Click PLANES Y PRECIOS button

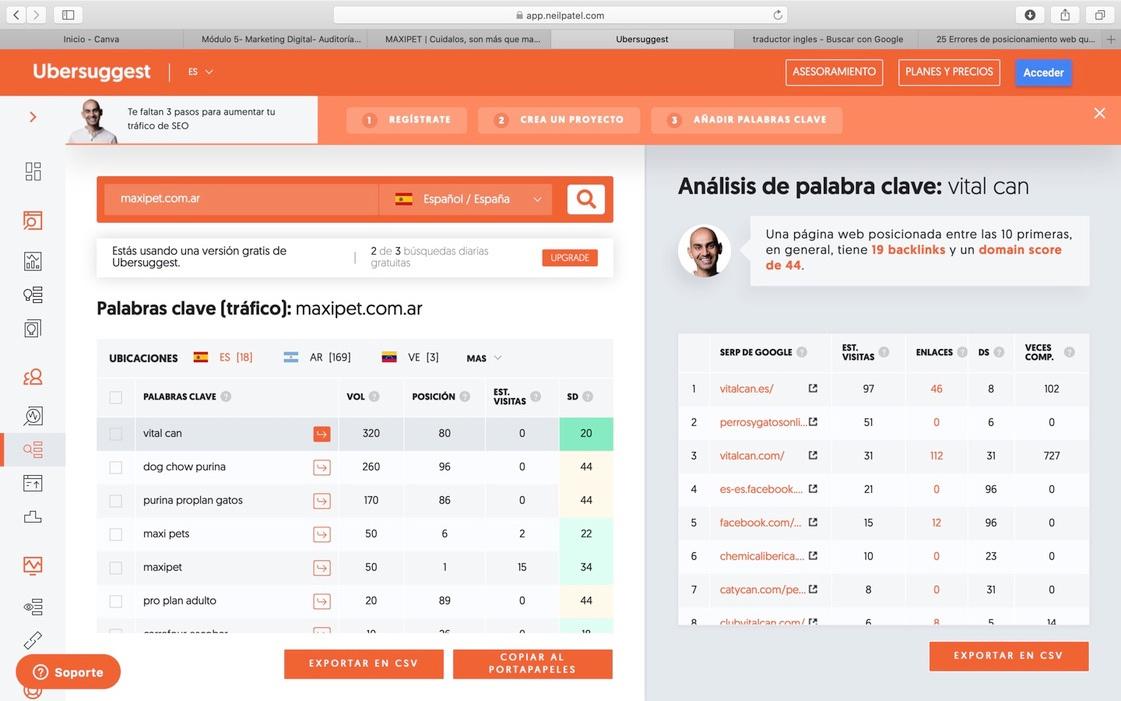949,72
